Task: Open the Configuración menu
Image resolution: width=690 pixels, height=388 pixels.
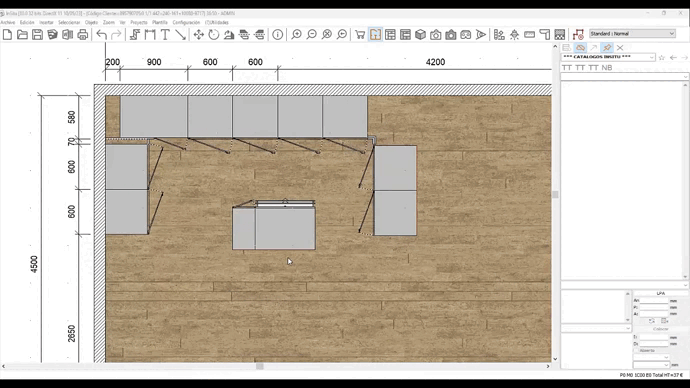Action: click(x=186, y=22)
